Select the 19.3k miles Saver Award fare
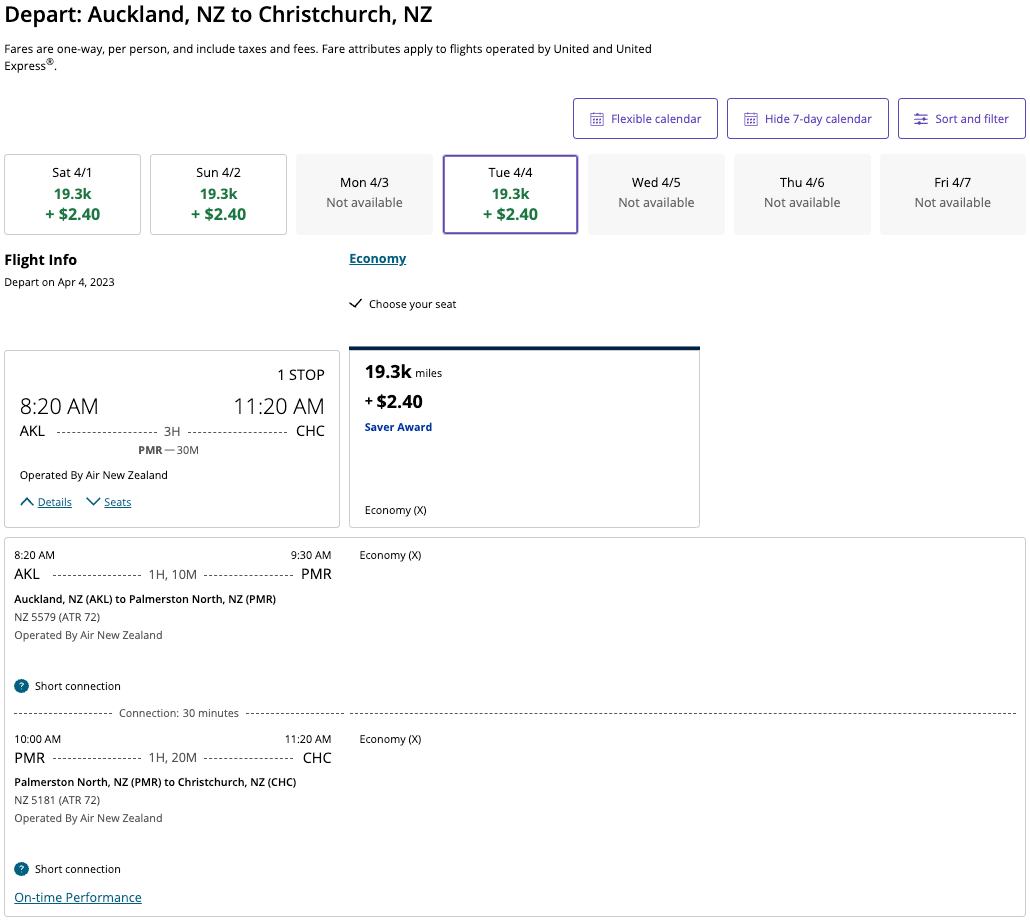The width and height of the screenshot is (1030, 921). coord(524,437)
